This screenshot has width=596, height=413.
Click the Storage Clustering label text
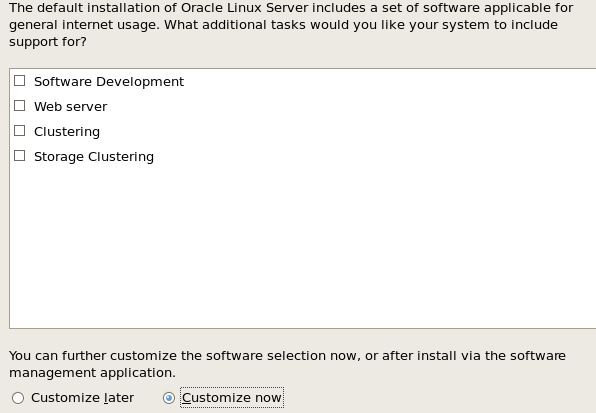pyautogui.click(x=94, y=157)
